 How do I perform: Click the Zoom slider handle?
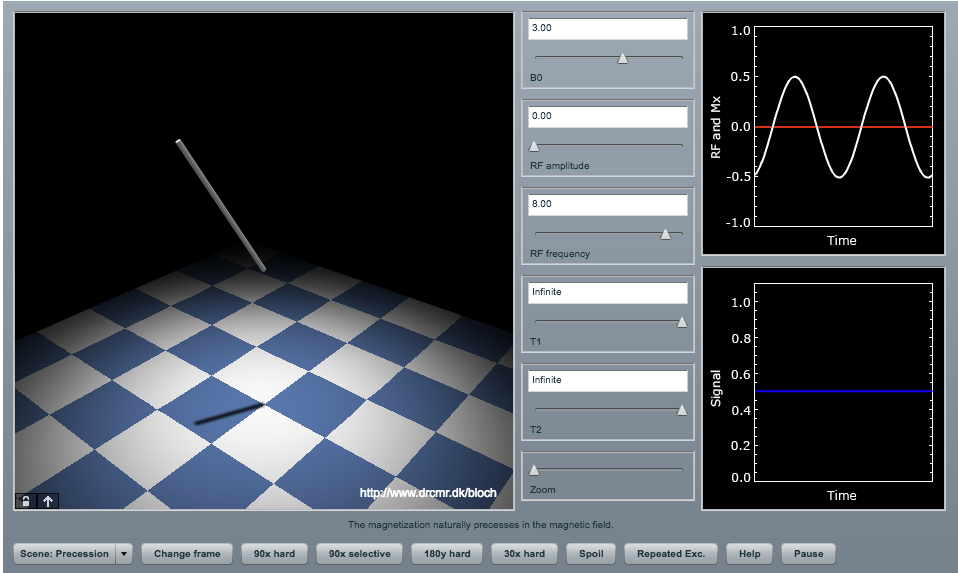click(x=534, y=470)
